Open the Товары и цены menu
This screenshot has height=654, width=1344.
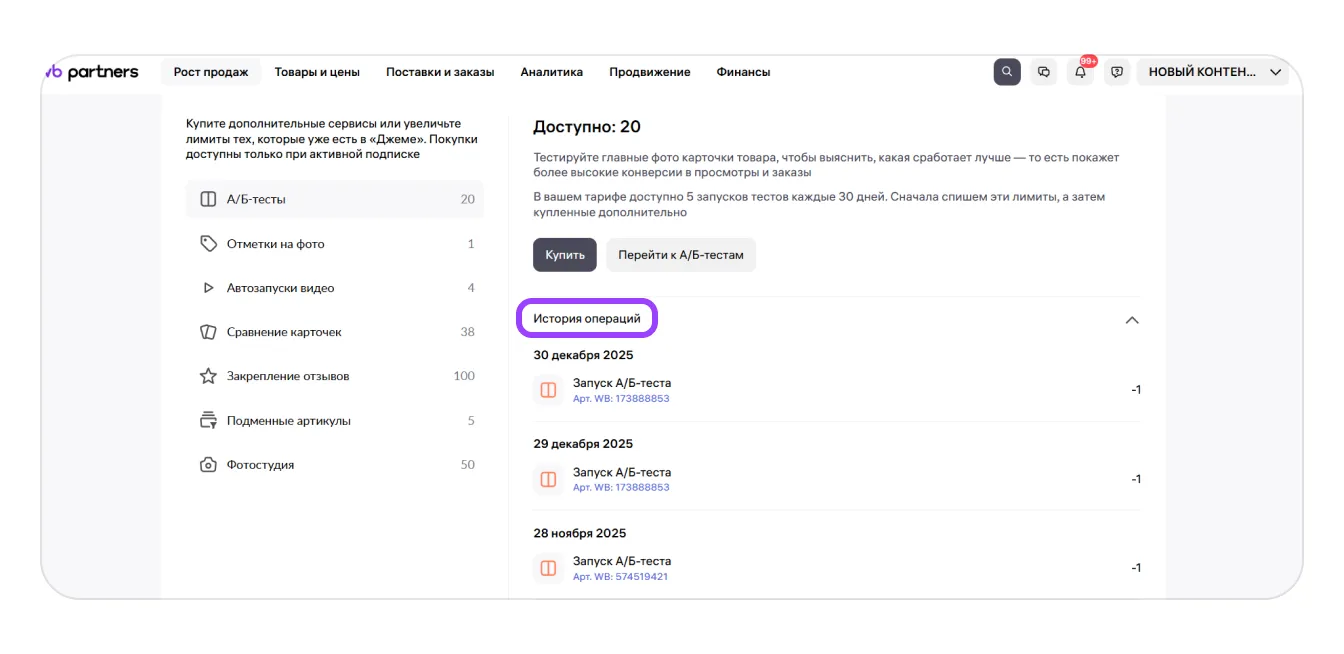point(317,72)
